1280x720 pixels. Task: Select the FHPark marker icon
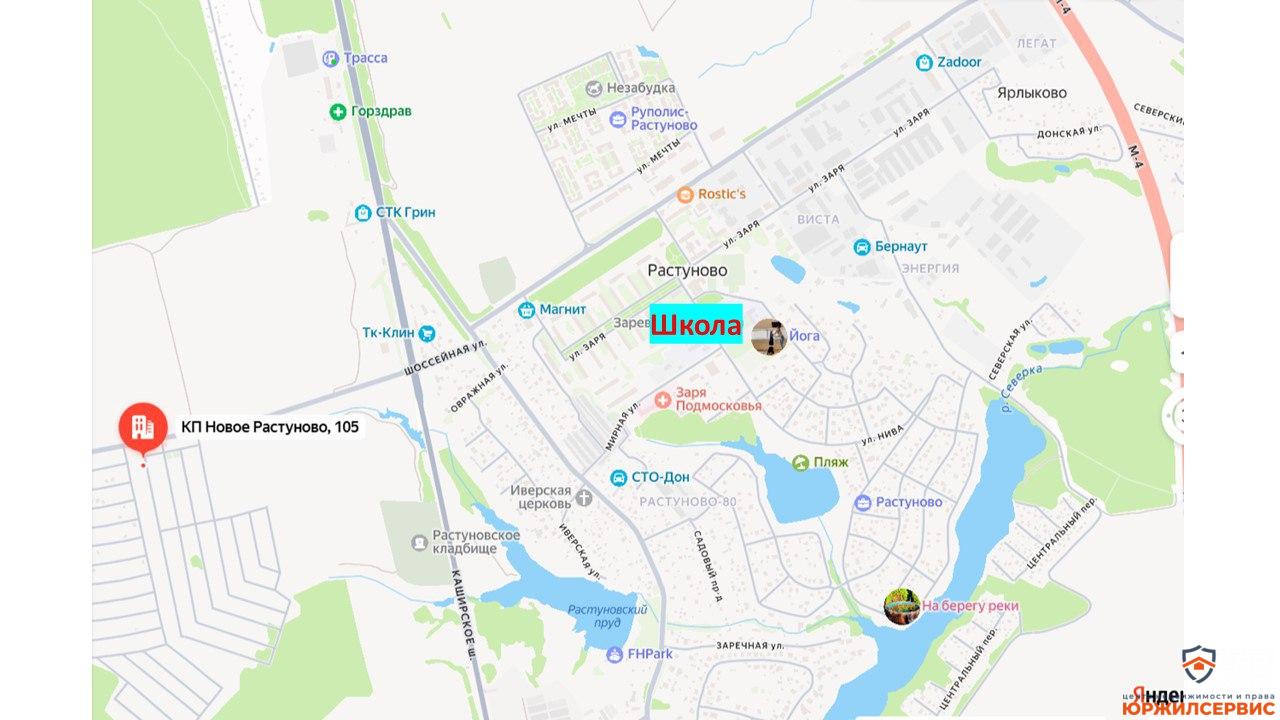(x=615, y=655)
